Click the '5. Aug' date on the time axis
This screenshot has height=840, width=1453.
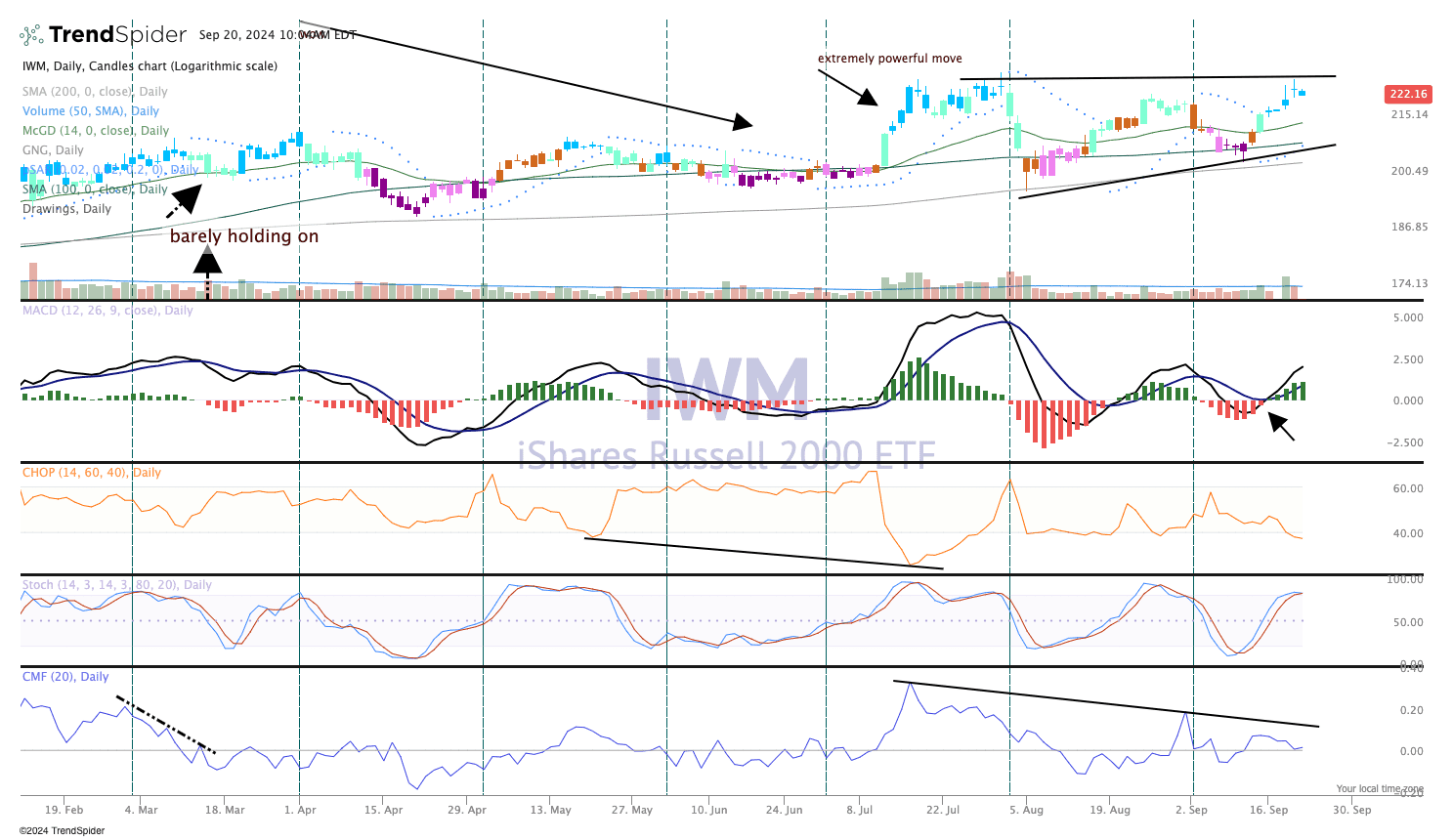[x=1026, y=810]
